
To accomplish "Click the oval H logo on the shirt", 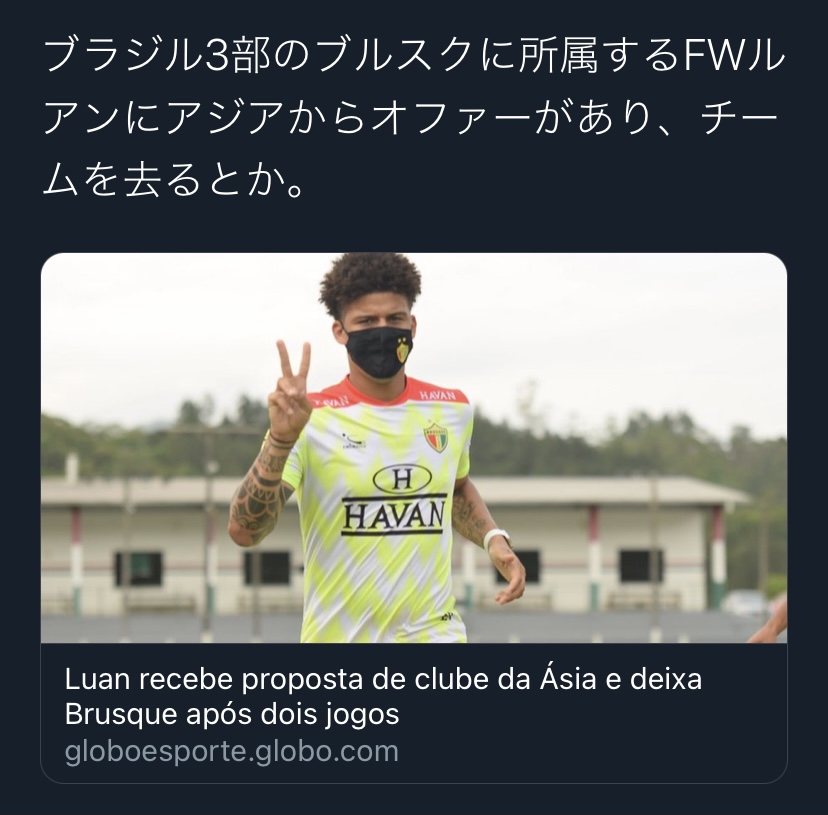I will [x=402, y=479].
